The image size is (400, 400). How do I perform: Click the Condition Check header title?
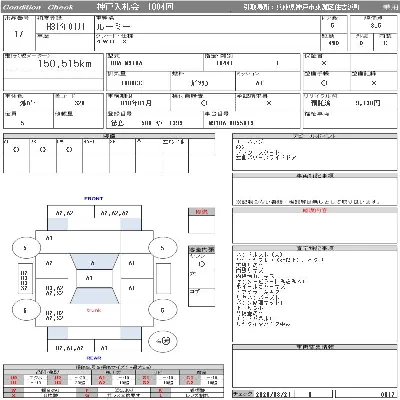tap(38, 7)
